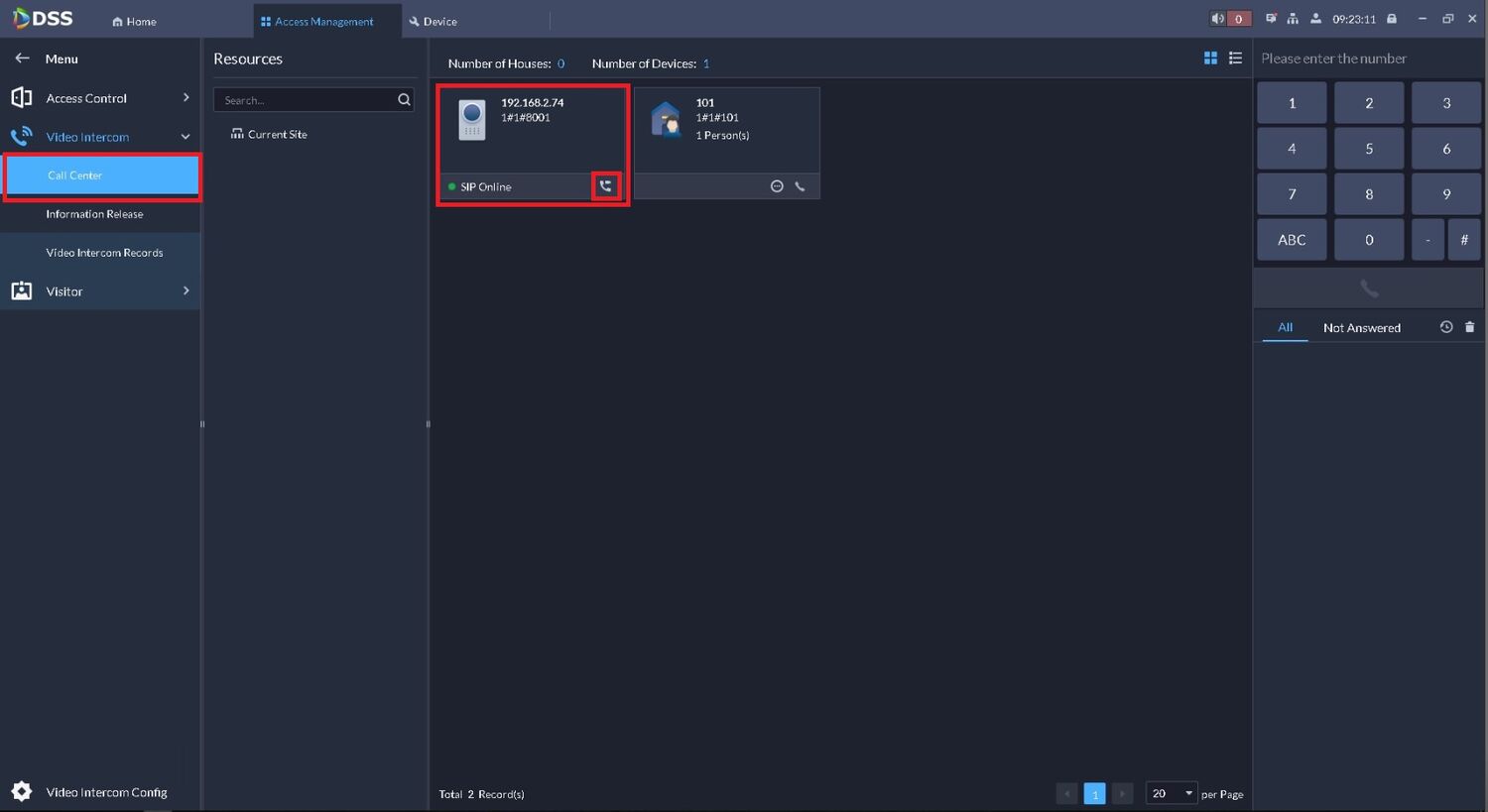Show the All calls tab

[1285, 327]
